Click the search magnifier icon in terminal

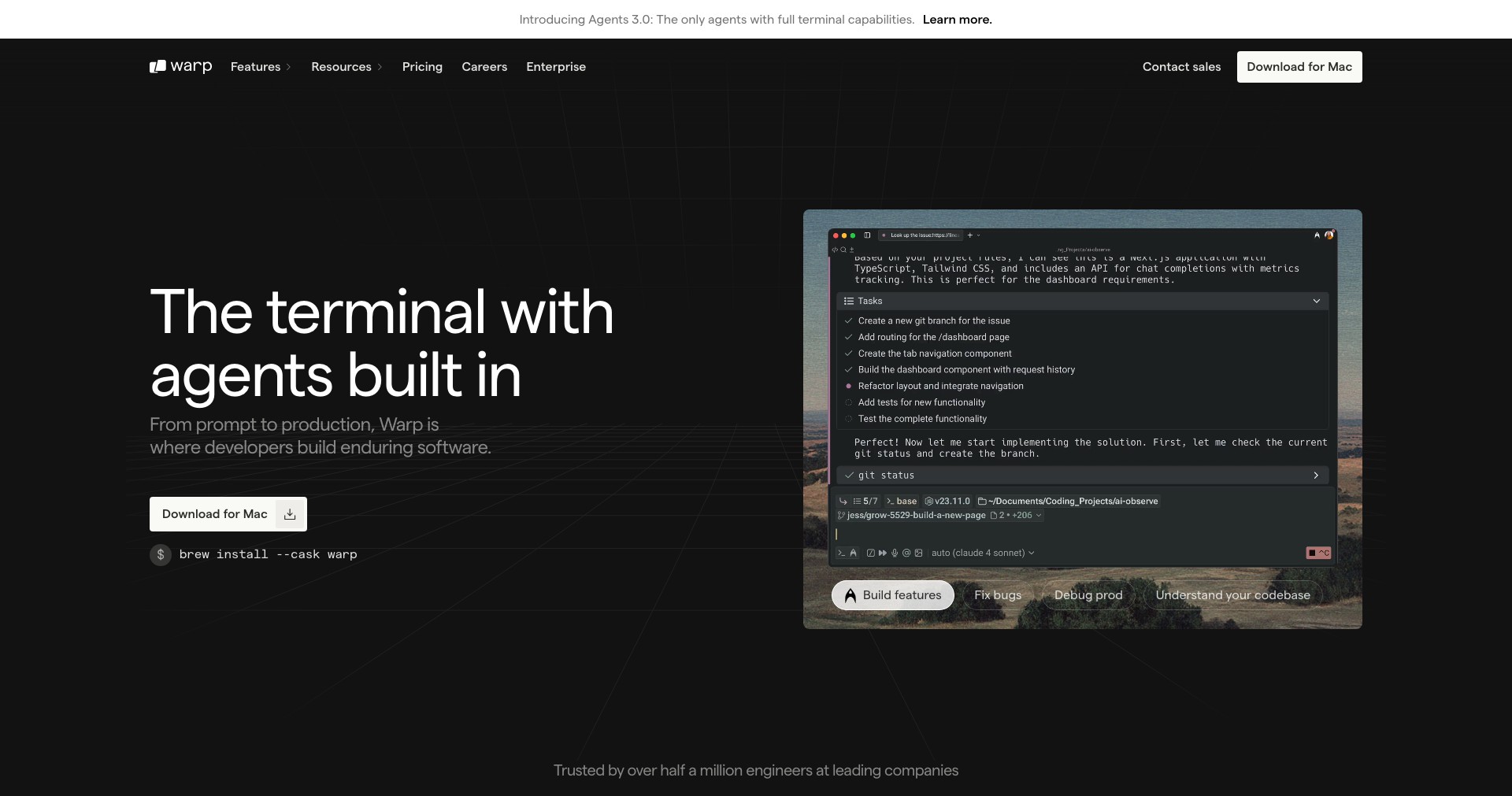[843, 250]
